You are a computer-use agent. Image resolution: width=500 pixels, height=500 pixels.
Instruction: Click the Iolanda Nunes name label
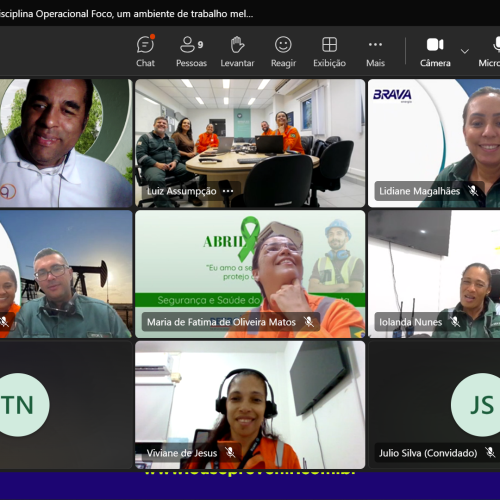(410, 322)
